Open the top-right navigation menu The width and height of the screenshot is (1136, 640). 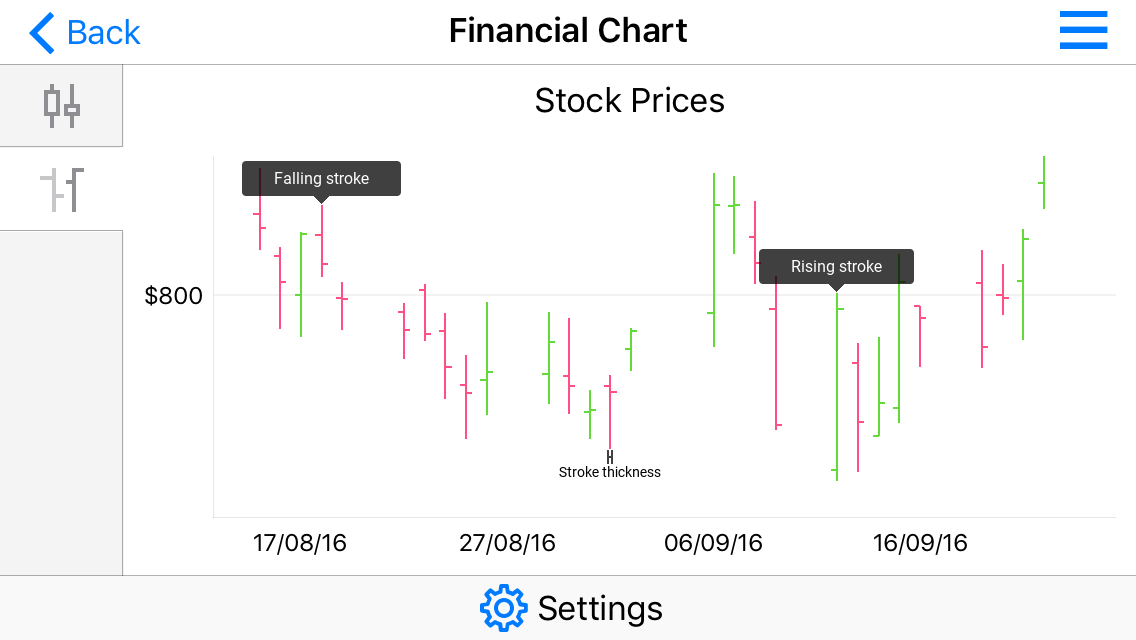click(1083, 30)
